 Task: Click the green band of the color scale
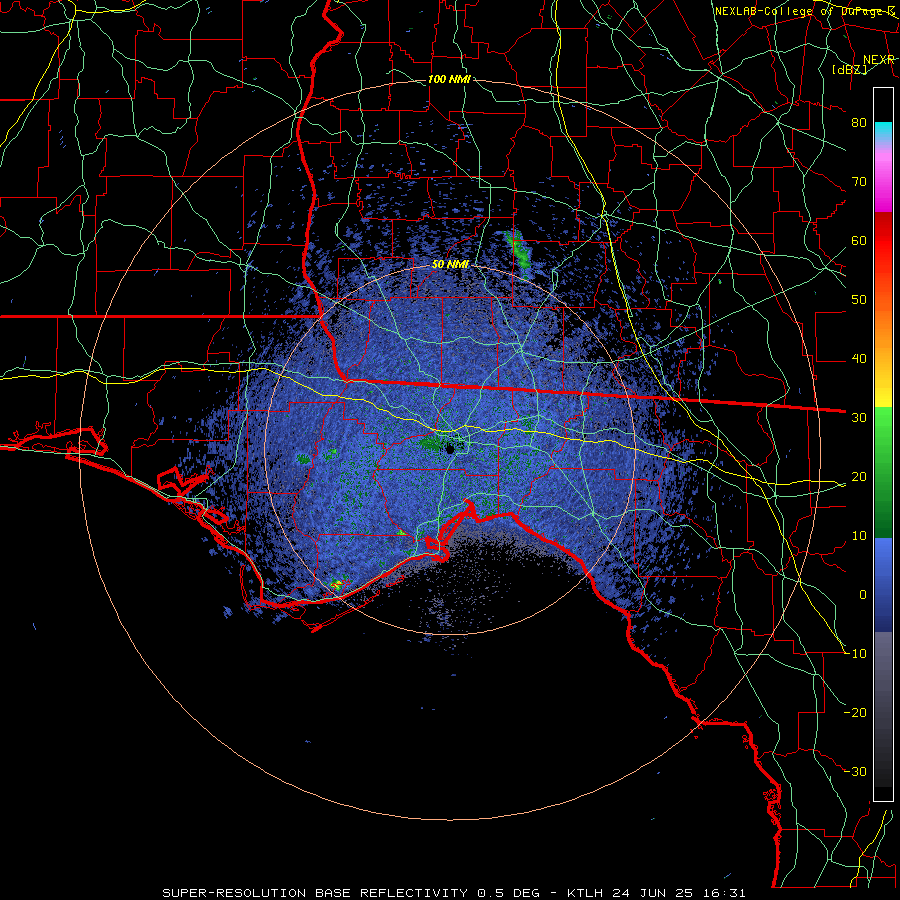[x=883, y=472]
